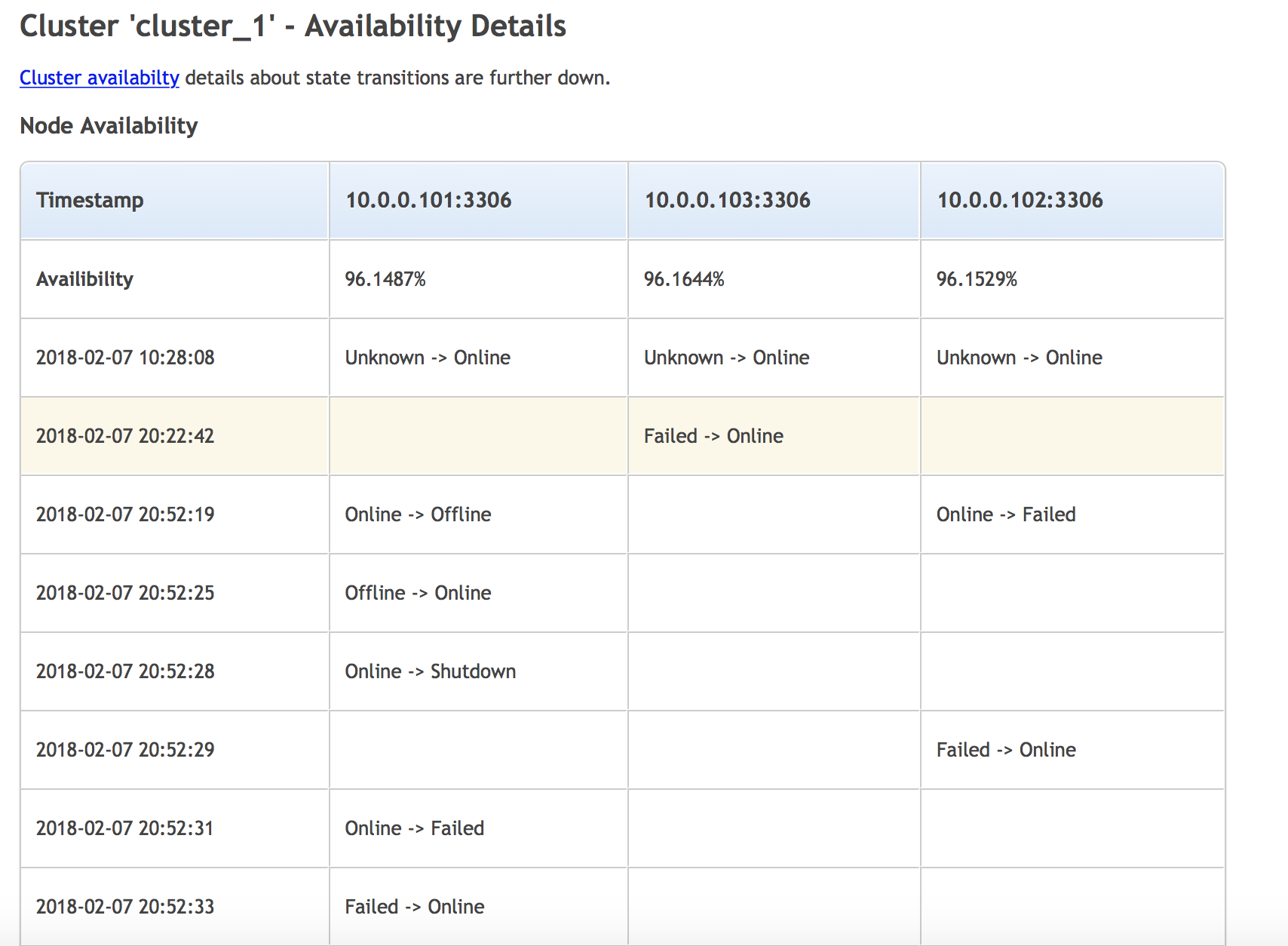Click Failed -> Online at 20:52:33
The height and width of the screenshot is (946, 1288).
(415, 907)
